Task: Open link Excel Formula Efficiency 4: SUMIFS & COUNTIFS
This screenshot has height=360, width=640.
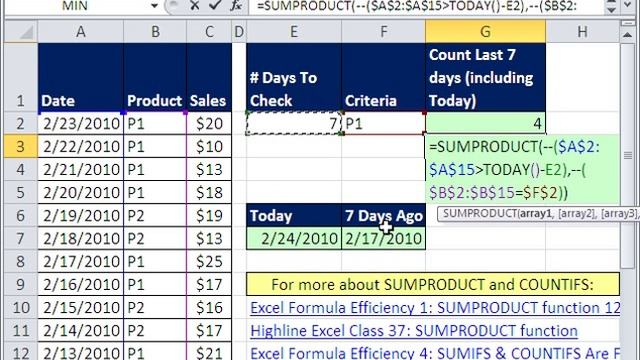Action: pyautogui.click(x=435, y=353)
